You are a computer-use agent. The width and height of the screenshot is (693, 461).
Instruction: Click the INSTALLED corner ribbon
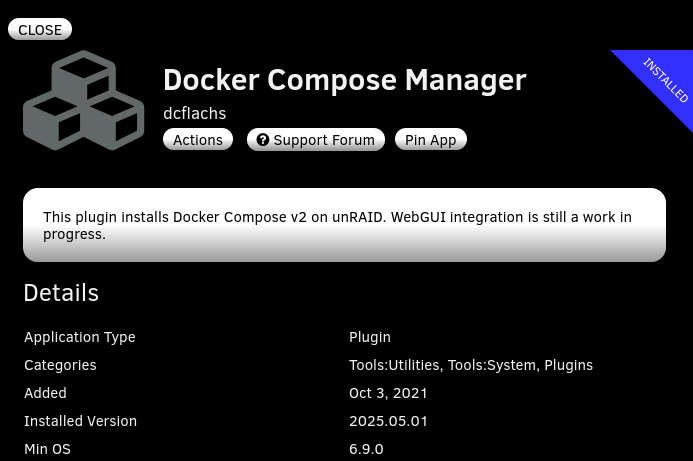point(665,80)
